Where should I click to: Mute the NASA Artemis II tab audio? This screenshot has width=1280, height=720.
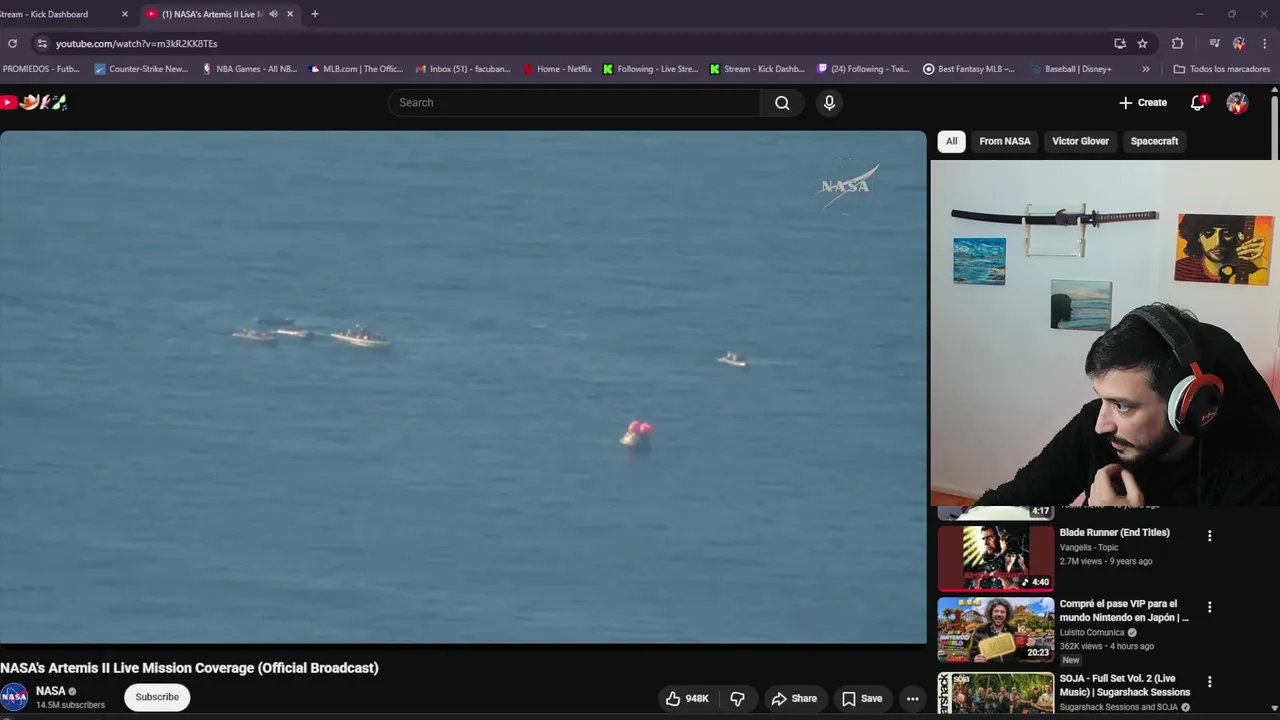[273, 14]
